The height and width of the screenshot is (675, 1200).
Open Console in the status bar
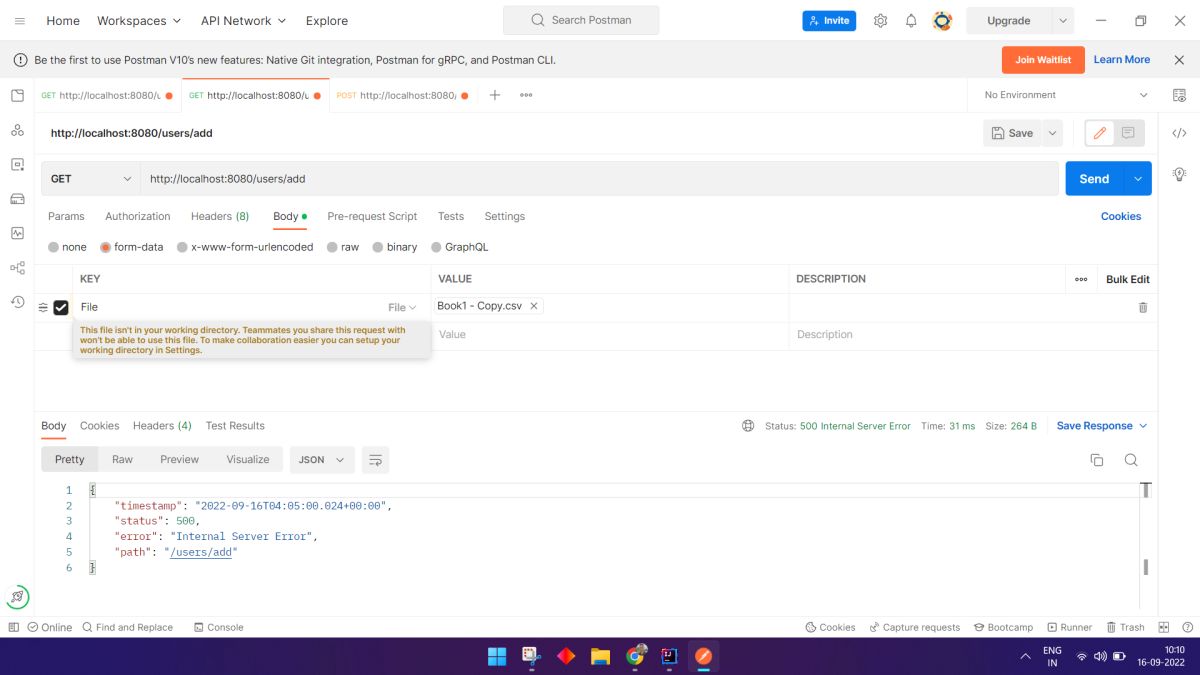point(218,627)
